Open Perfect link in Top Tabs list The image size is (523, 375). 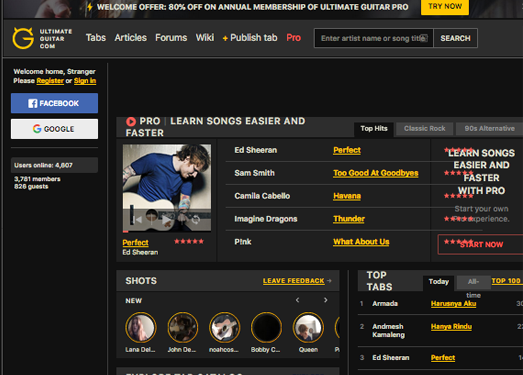443,358
